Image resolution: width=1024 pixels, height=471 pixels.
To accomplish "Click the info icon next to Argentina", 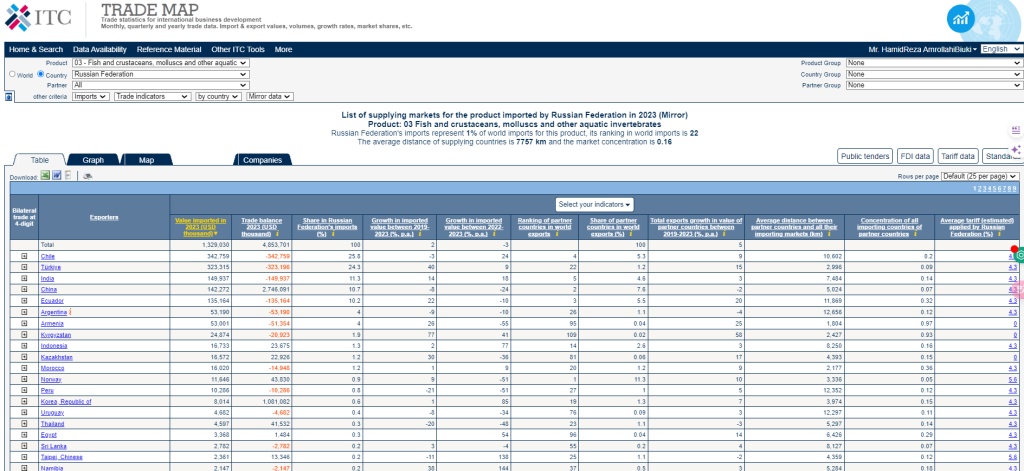I will pos(70,312).
